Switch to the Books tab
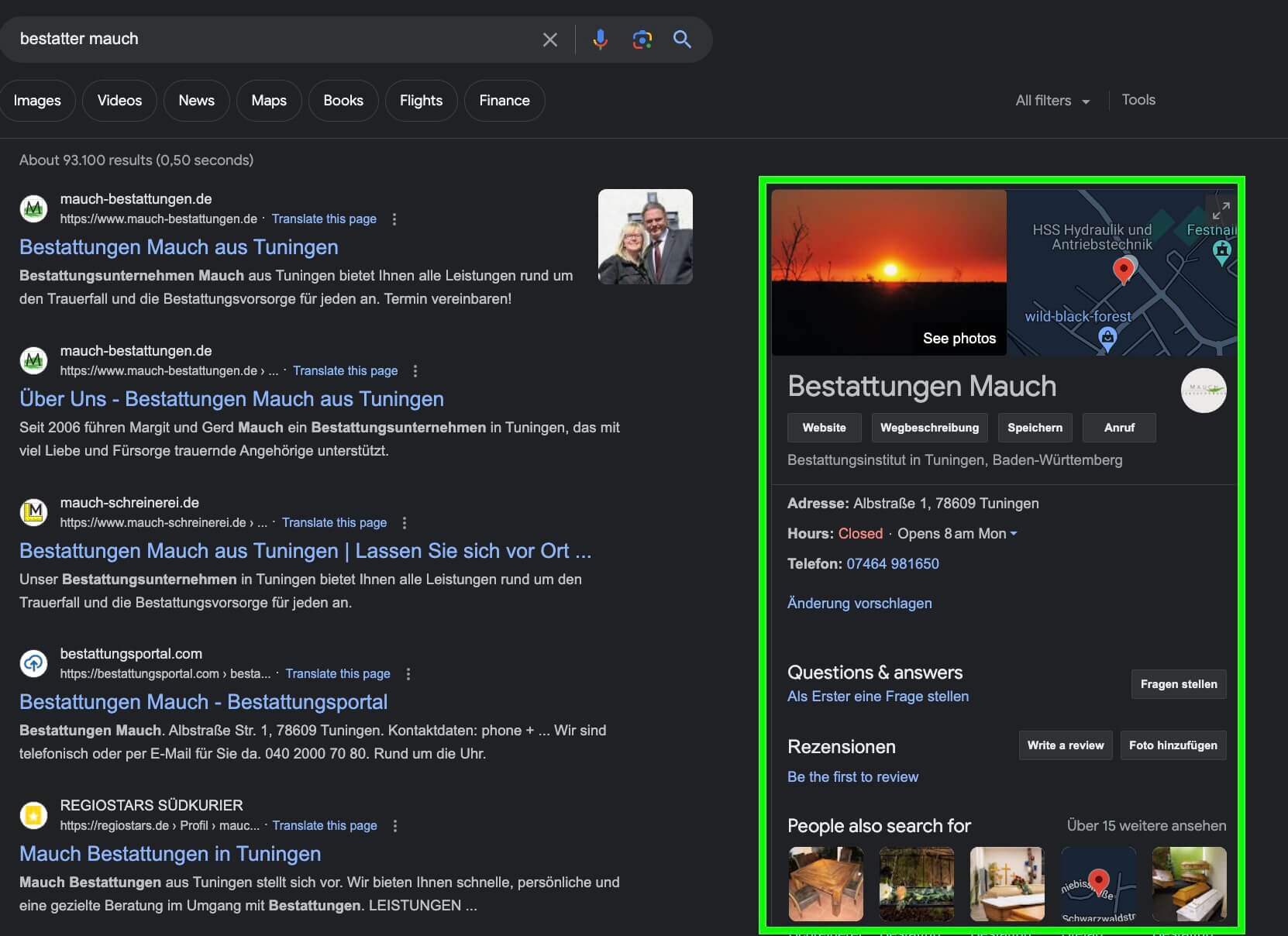 point(343,101)
